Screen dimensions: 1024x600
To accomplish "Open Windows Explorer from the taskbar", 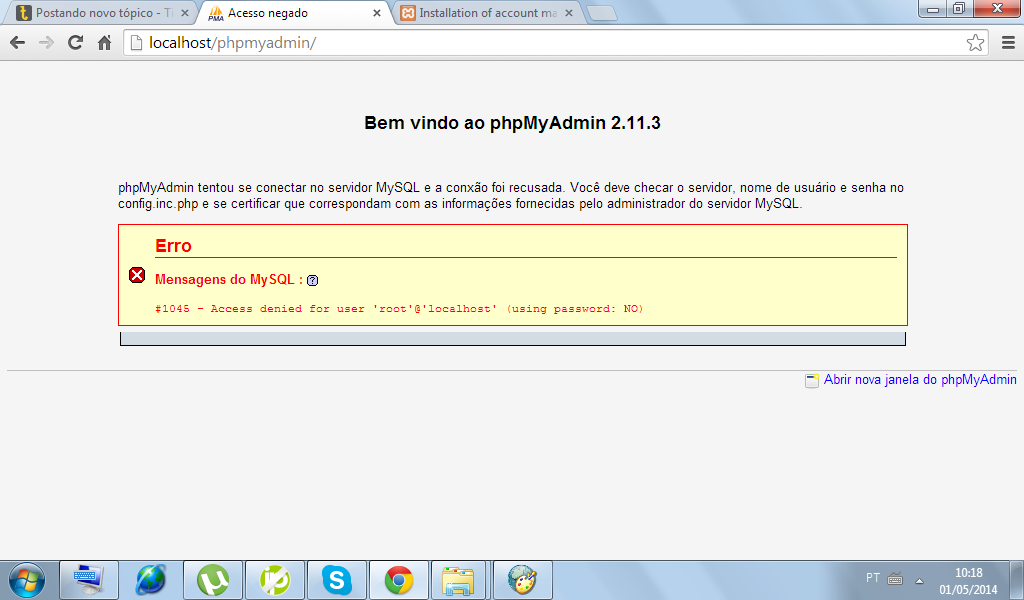I will (458, 580).
